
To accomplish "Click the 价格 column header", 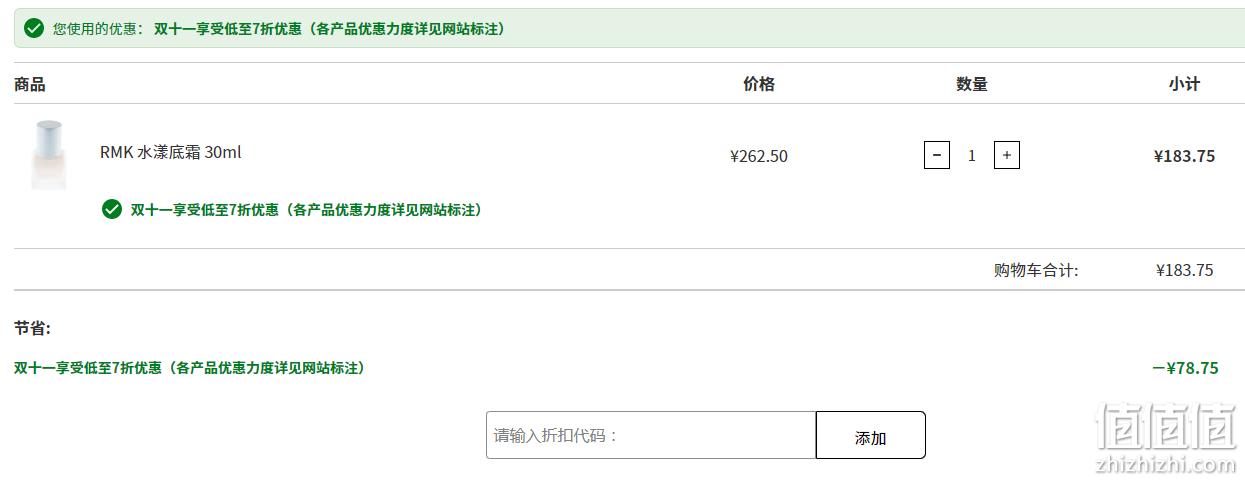I will pyautogui.click(x=759, y=84).
